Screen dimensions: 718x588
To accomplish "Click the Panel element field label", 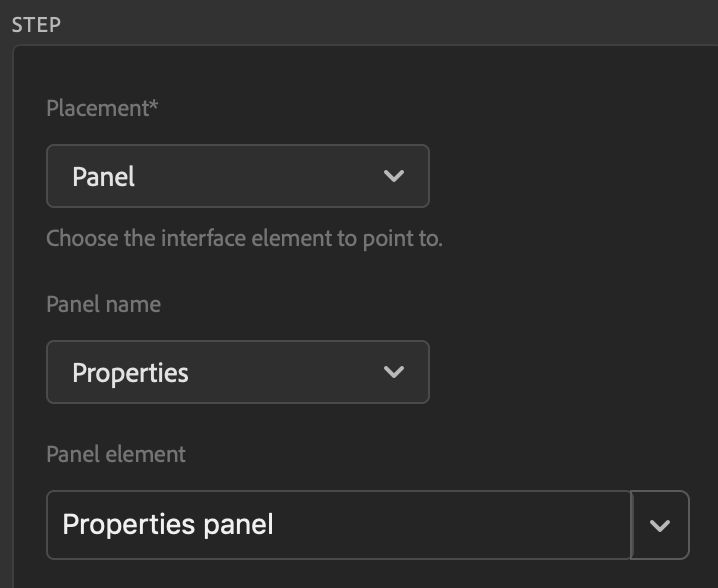I will point(116,454).
